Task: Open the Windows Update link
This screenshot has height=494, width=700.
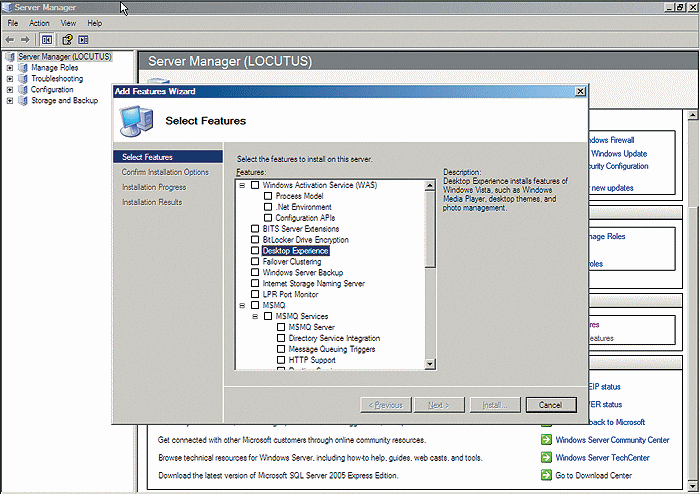Action: point(619,154)
